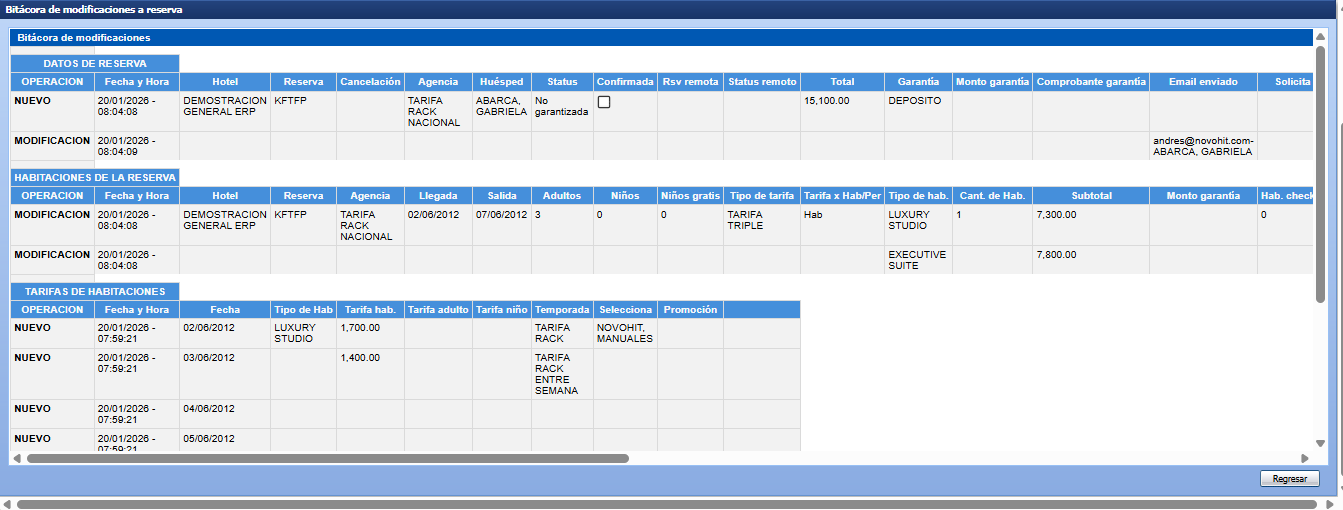Click the Email enviado column header

1202,82
